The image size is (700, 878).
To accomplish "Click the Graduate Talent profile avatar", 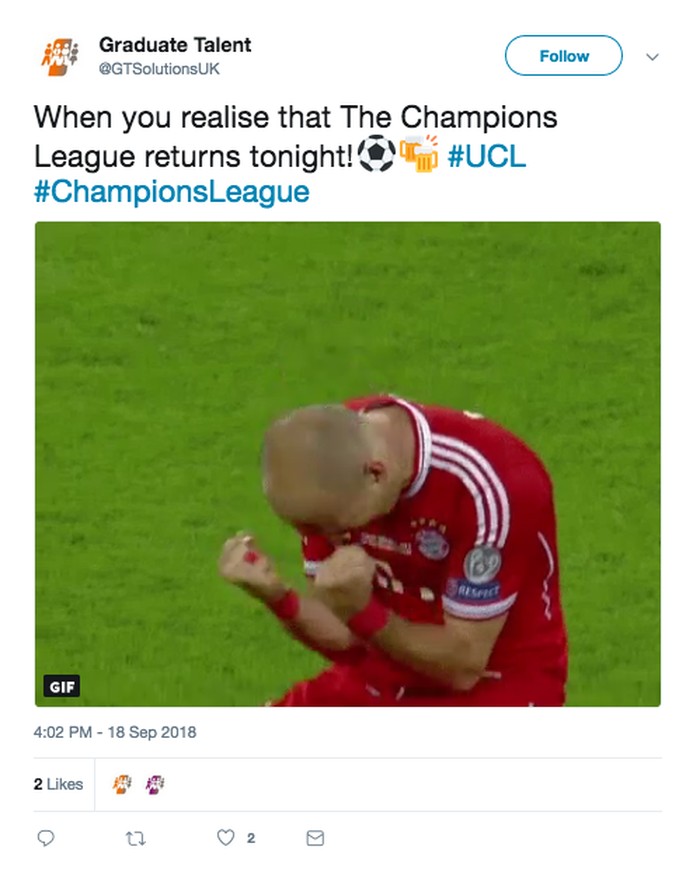I will pyautogui.click(x=59, y=57).
